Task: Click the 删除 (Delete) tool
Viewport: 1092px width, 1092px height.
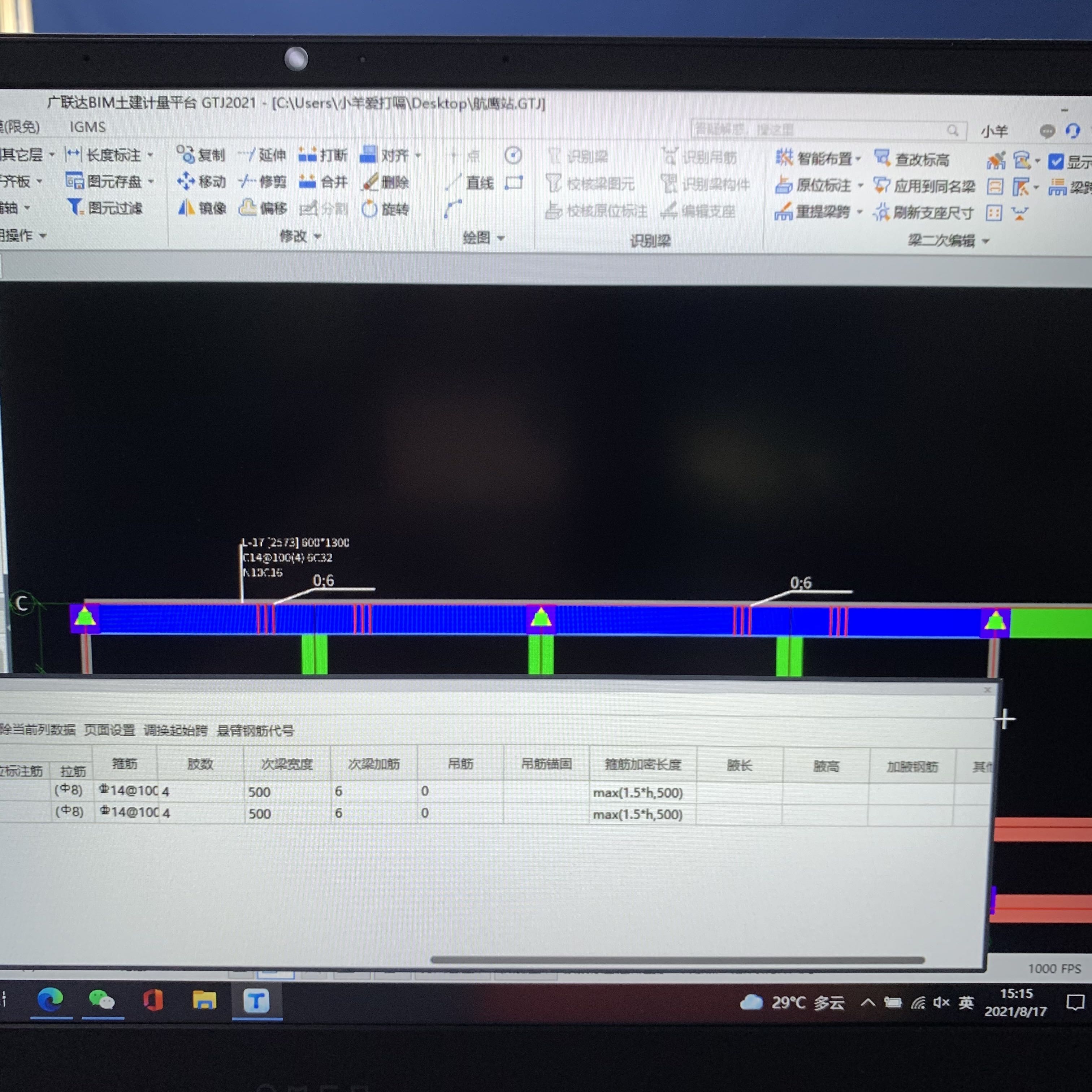Action: 385,182
